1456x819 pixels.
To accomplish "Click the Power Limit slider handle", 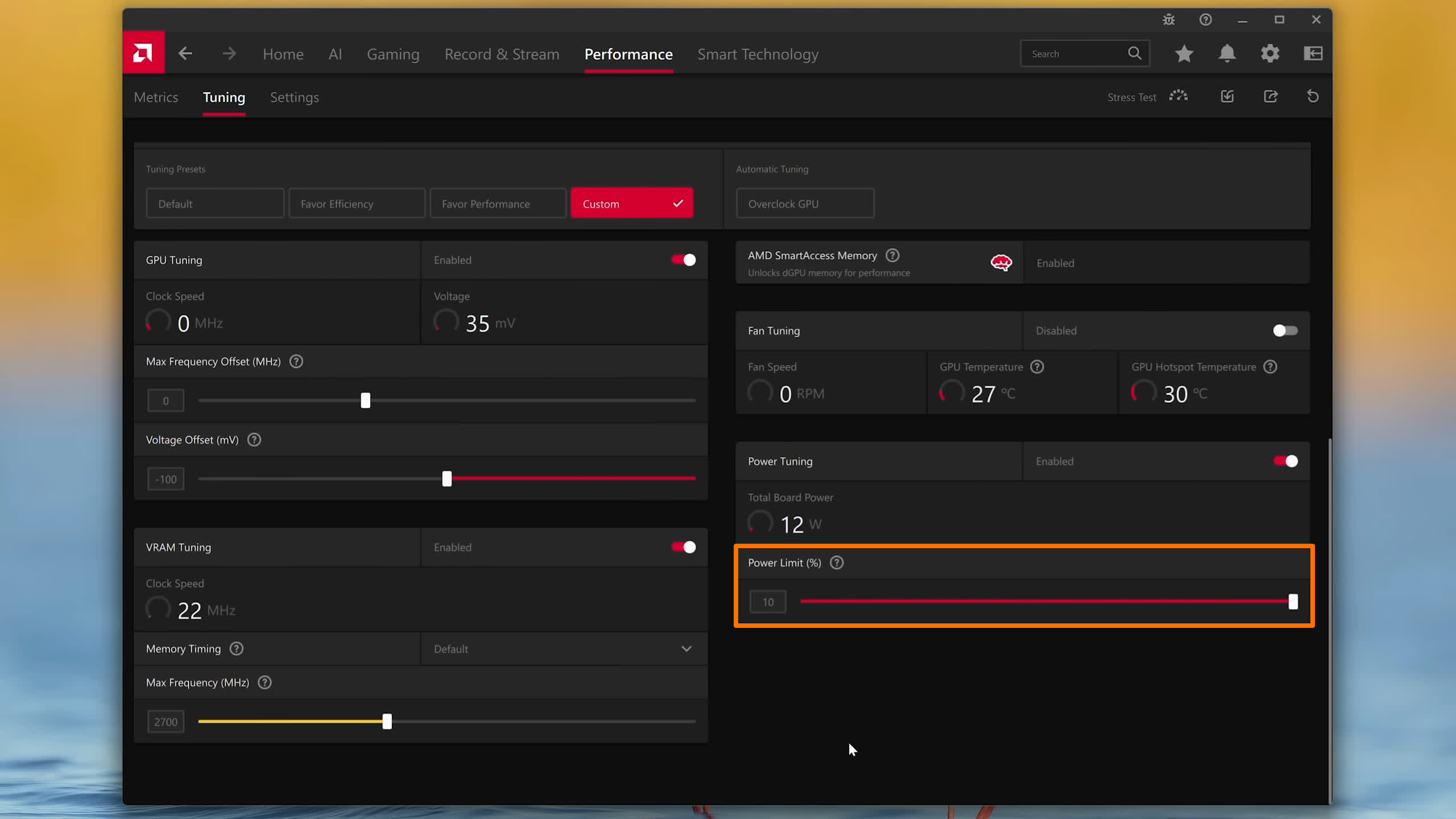I will coord(1293,602).
